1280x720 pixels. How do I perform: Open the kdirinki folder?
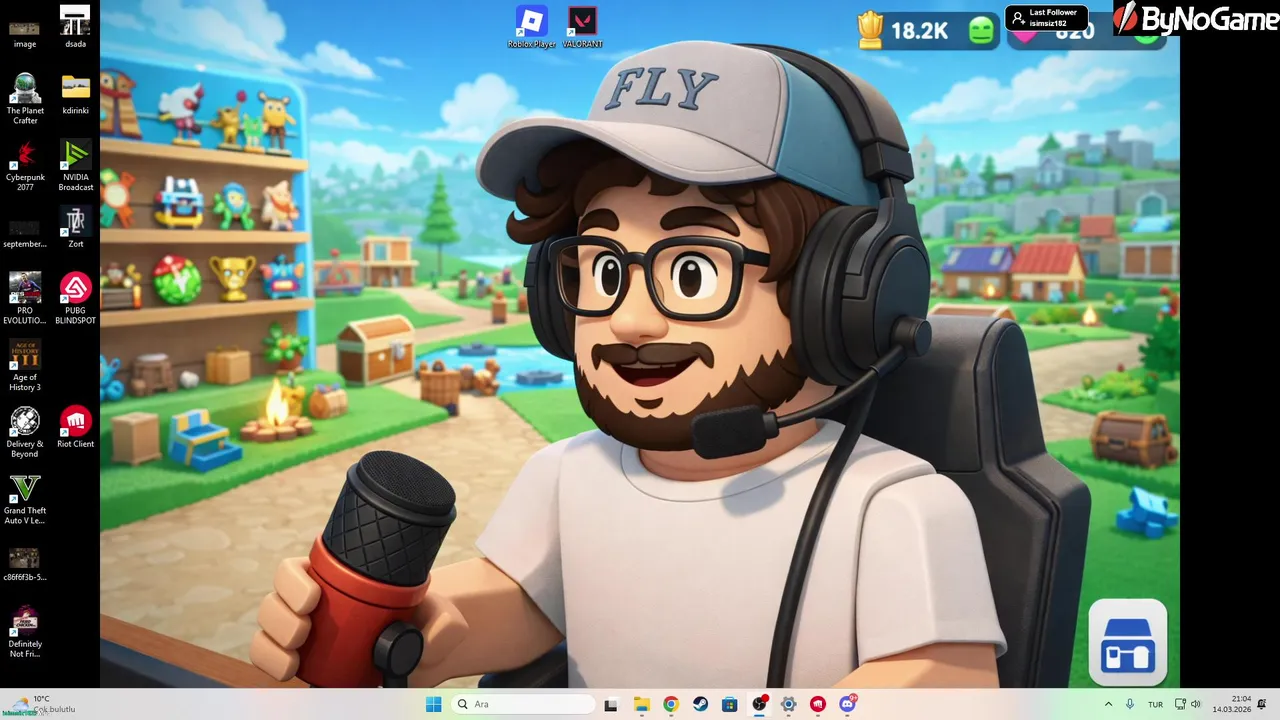click(75, 94)
